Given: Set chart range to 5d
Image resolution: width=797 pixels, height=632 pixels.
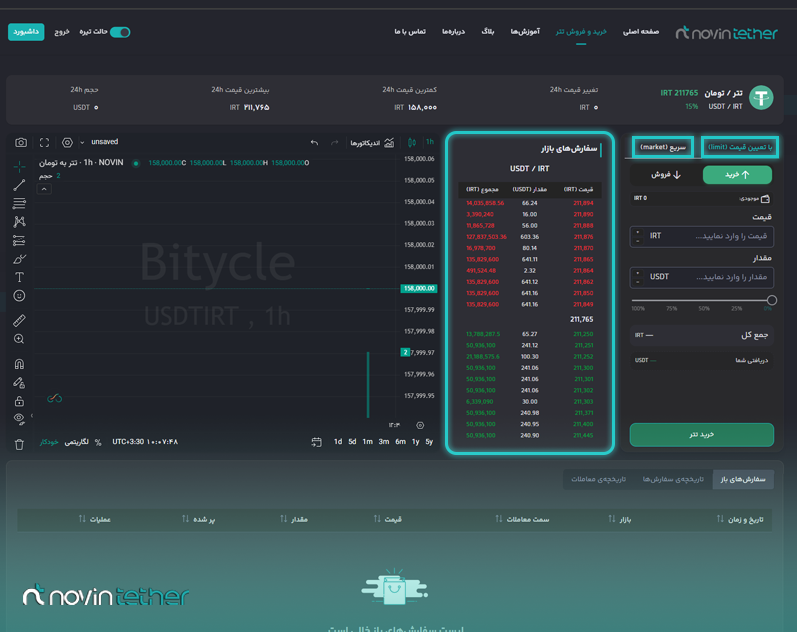Looking at the screenshot, I should 352,442.
